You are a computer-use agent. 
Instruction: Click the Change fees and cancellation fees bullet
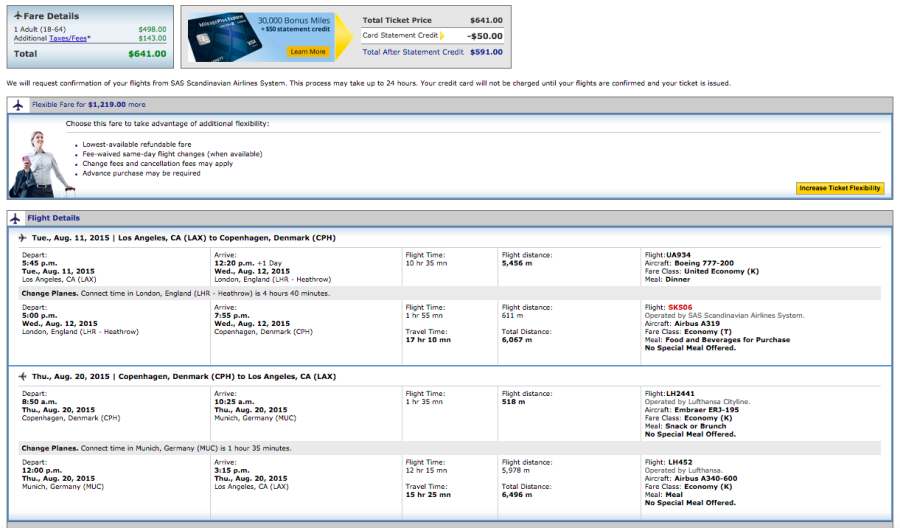click(157, 163)
